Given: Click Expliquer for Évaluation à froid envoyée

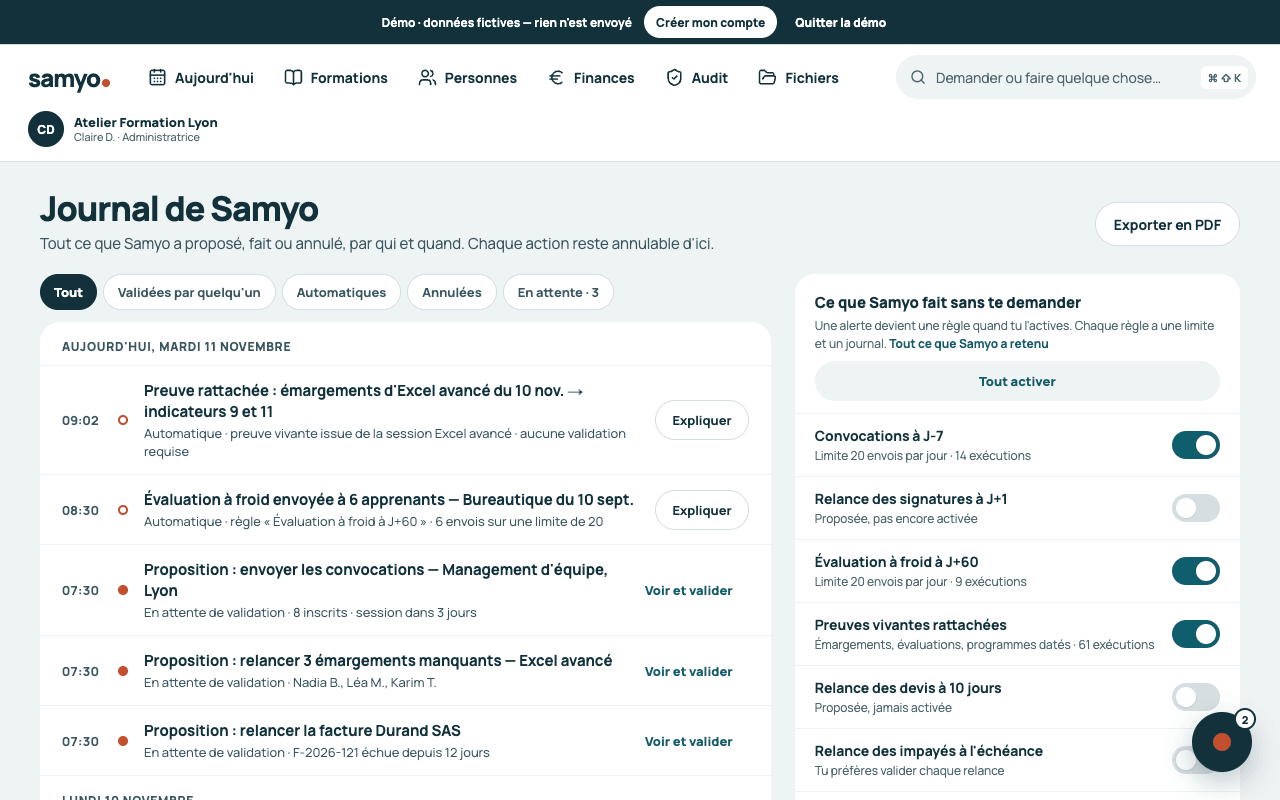Looking at the screenshot, I should click(702, 510).
